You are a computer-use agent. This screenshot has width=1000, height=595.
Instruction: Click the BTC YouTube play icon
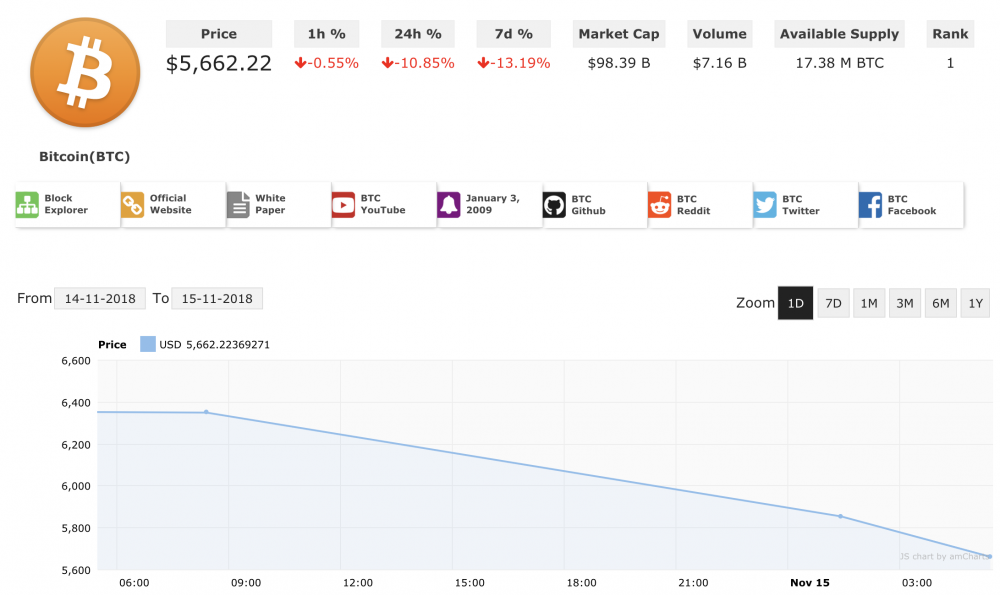(x=344, y=205)
